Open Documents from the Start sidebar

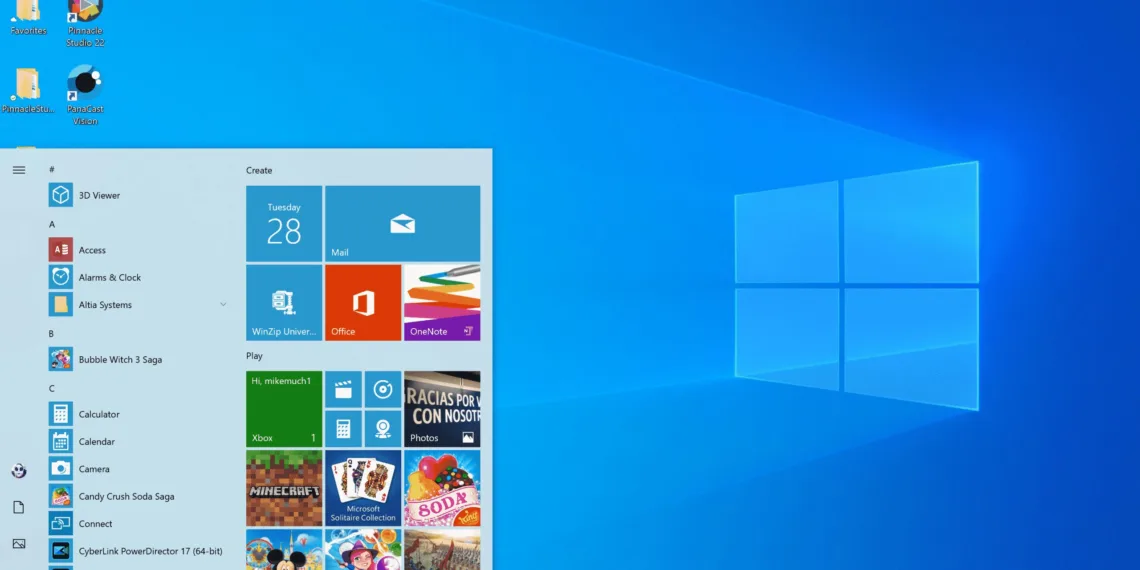tap(19, 507)
